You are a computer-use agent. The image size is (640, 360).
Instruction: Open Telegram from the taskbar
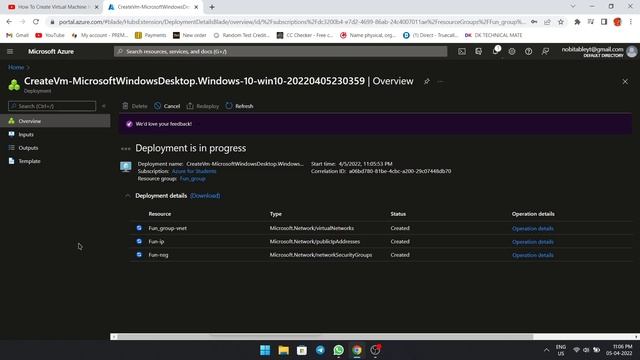click(x=320, y=350)
